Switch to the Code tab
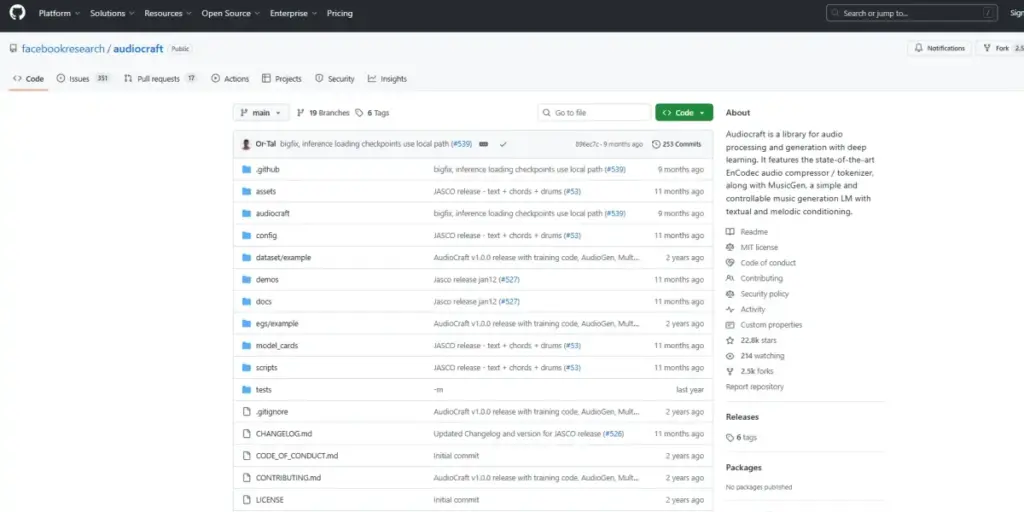Image resolution: width=1024 pixels, height=512 pixels. coord(28,78)
